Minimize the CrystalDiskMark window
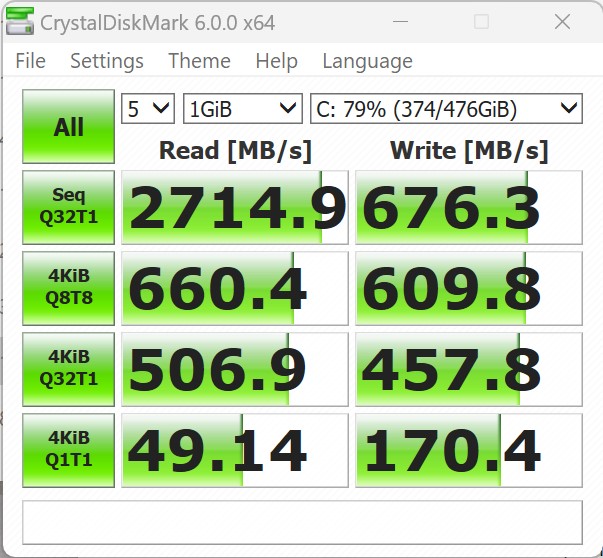Image resolution: width=603 pixels, height=558 pixels. click(400, 22)
